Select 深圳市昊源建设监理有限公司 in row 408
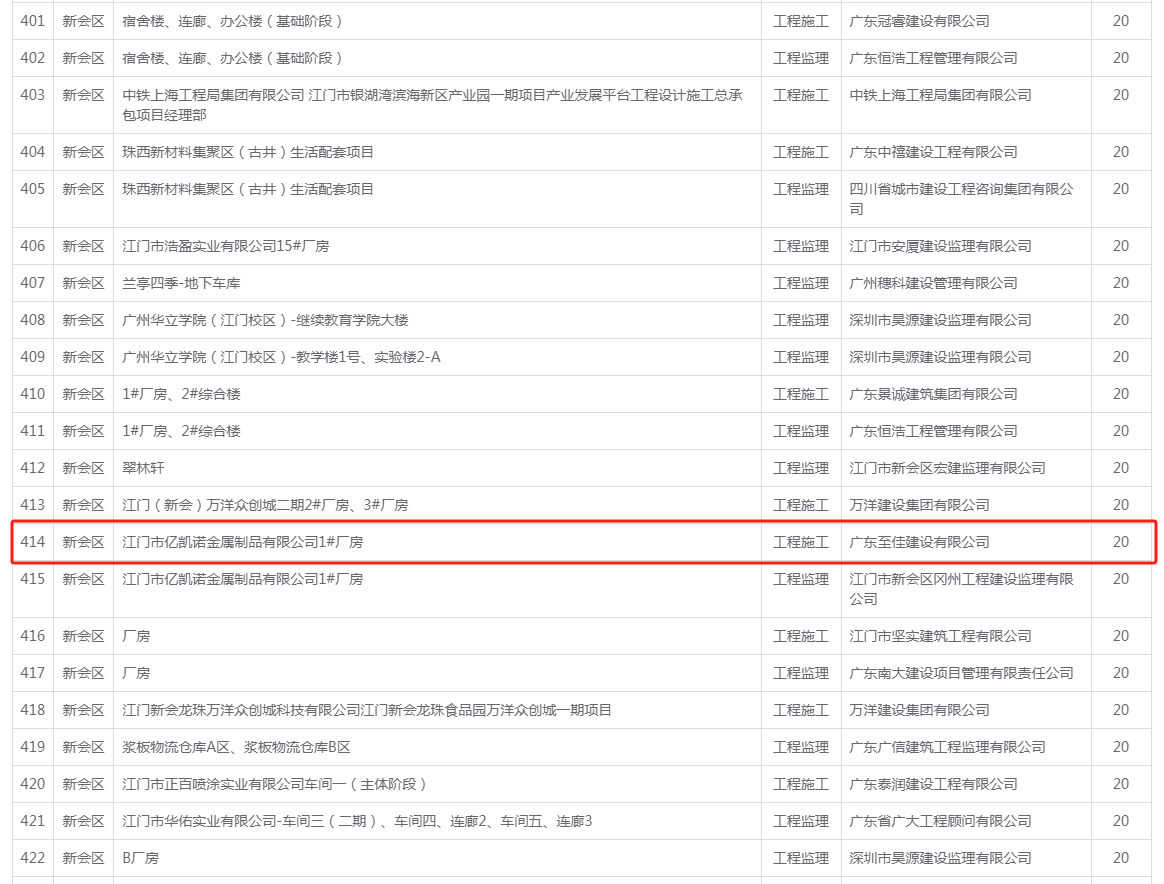Image resolution: width=1164 pixels, height=884 pixels. coord(940,320)
